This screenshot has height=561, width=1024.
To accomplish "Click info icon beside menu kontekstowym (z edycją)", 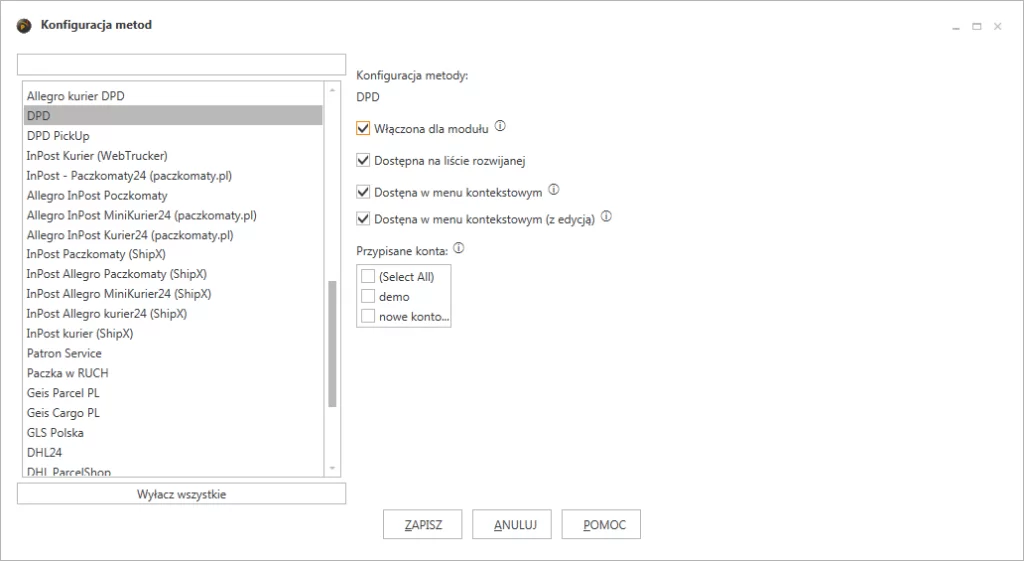I will (606, 216).
